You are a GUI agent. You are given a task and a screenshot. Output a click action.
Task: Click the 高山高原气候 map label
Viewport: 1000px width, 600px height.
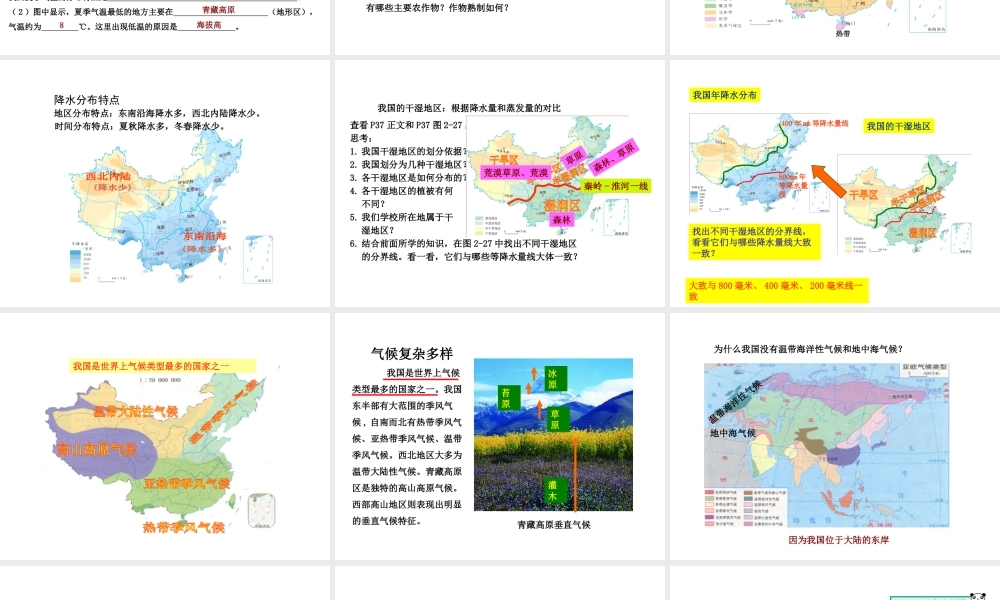[x=96, y=450]
